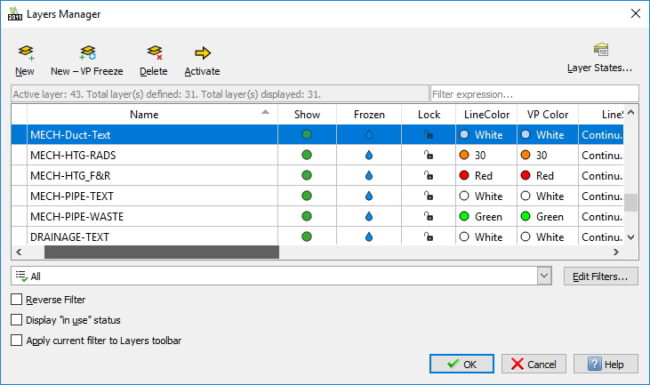Change the Red LineColor swatch of MECH-HTG_F&R
The width and height of the screenshot is (650, 385).
click(x=464, y=175)
